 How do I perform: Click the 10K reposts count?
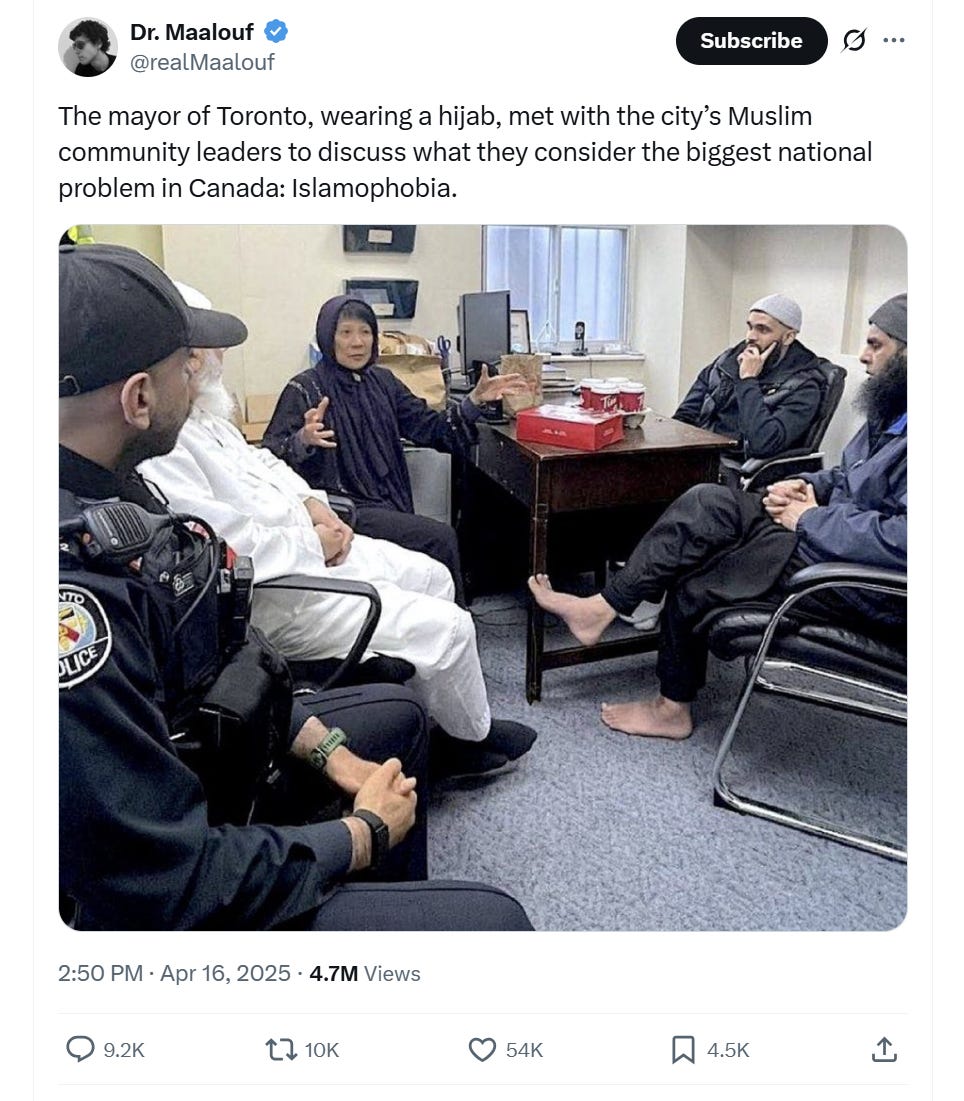[x=322, y=1050]
